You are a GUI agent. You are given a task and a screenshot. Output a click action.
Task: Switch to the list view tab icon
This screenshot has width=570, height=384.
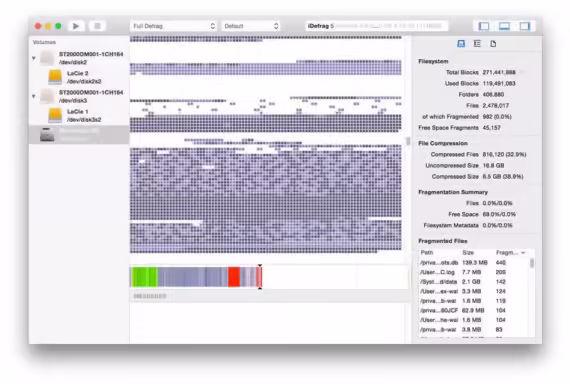pos(477,44)
